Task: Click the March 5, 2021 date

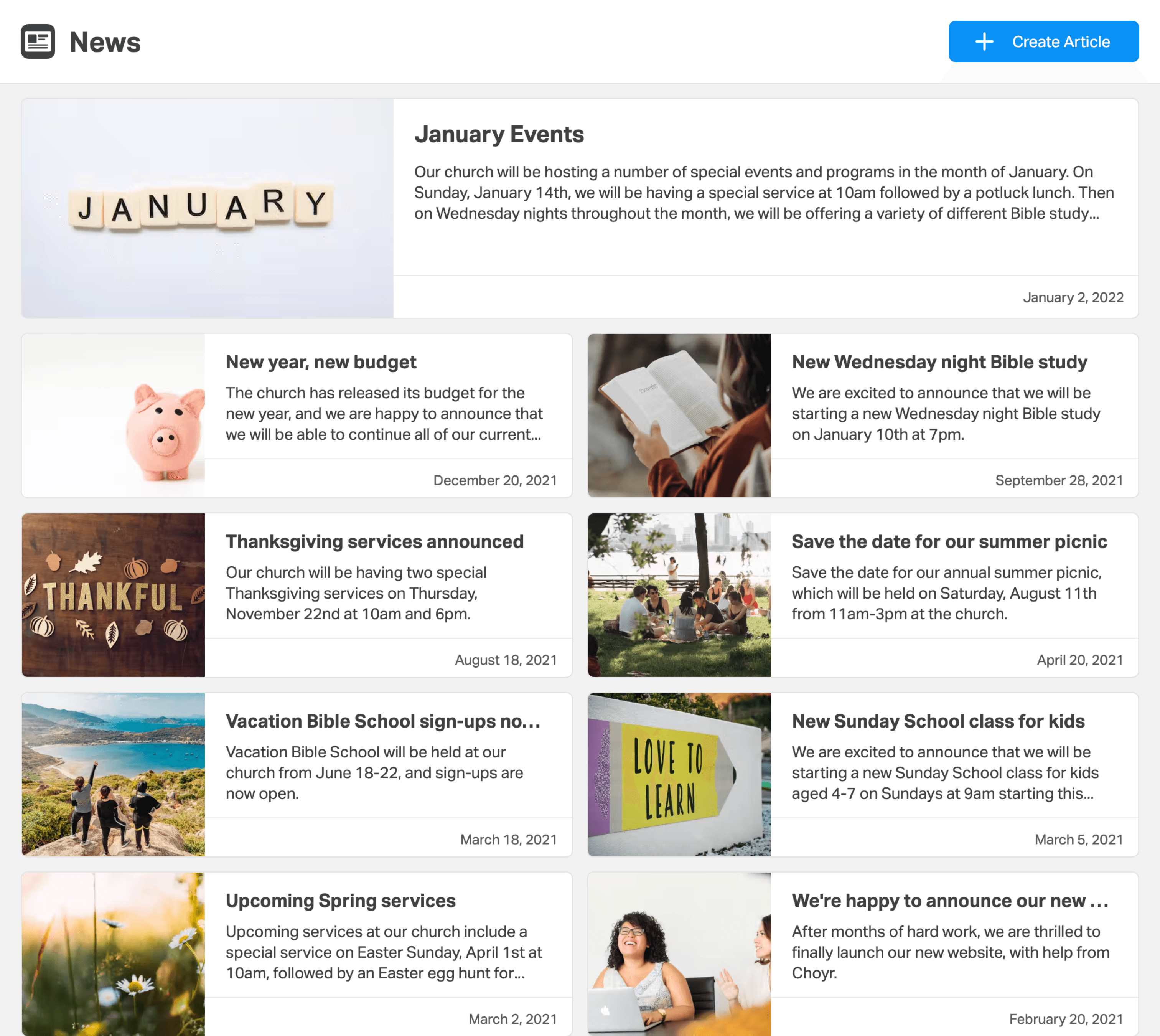Action: [1079, 840]
